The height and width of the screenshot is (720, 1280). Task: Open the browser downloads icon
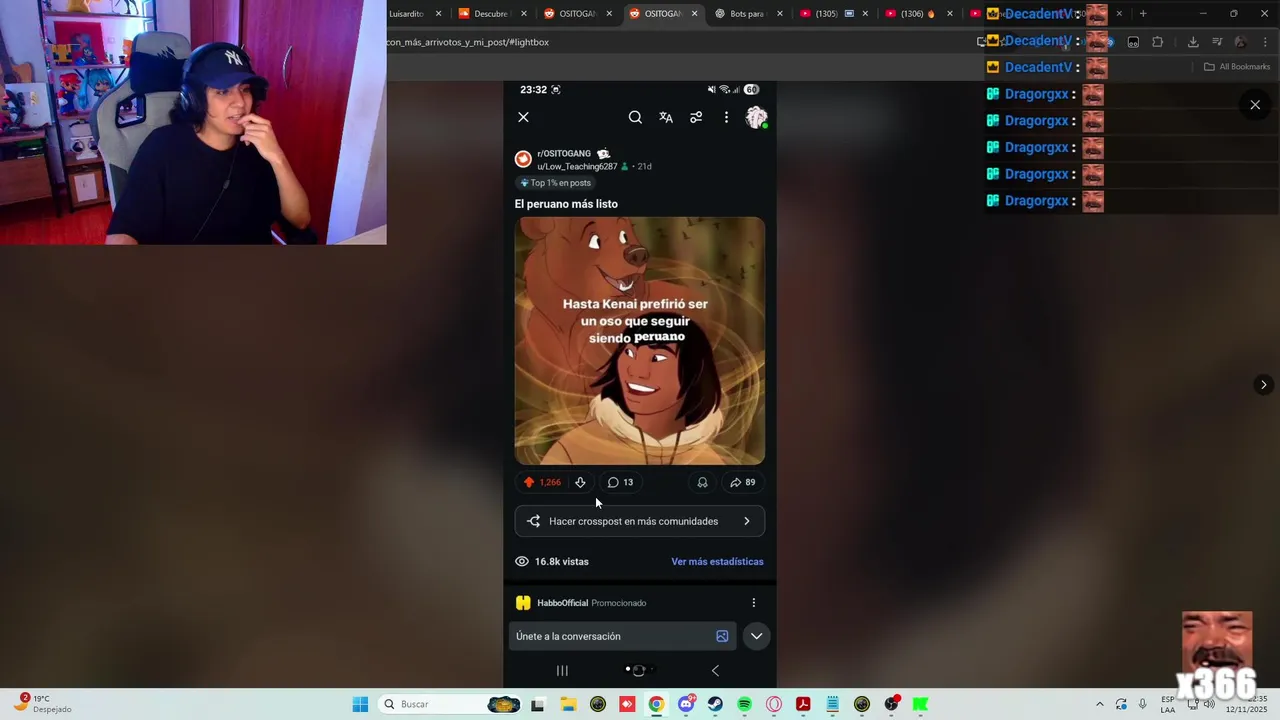coord(1193,42)
